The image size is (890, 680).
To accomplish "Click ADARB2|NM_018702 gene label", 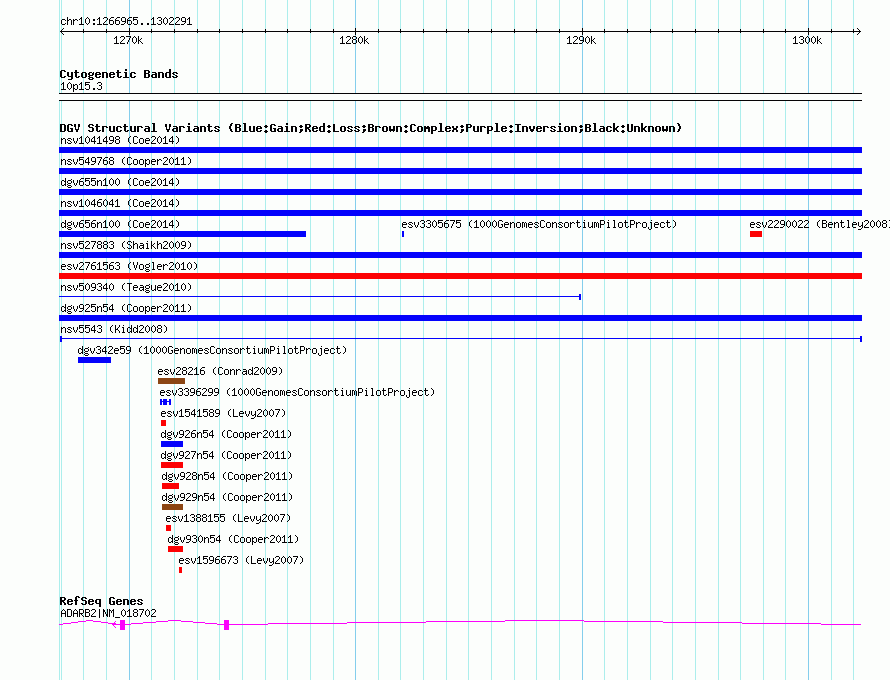I will 108,614.
